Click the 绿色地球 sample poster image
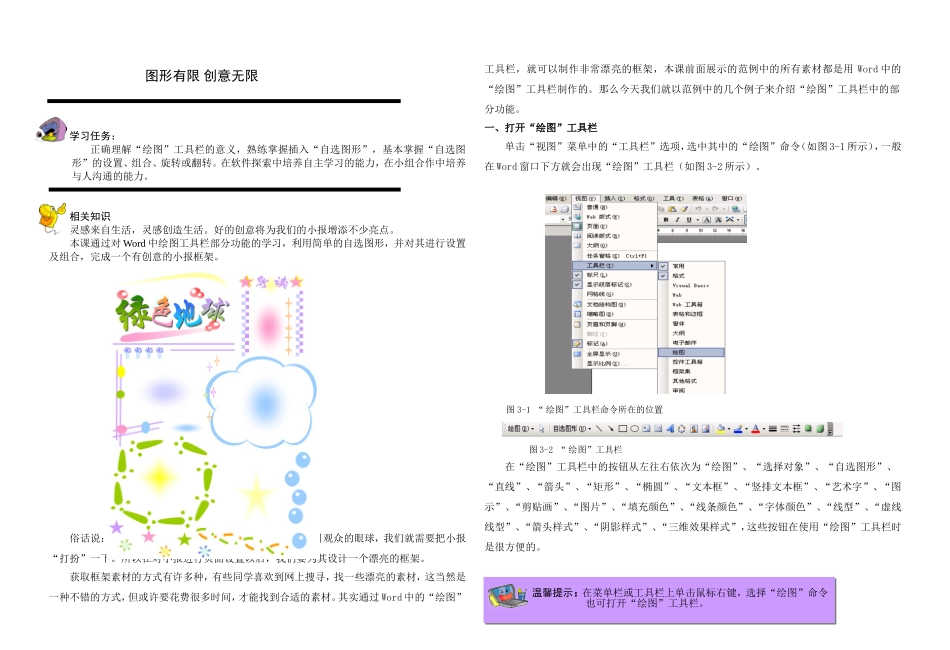Image resolution: width=950 pixels, height=650 pixels. point(212,415)
